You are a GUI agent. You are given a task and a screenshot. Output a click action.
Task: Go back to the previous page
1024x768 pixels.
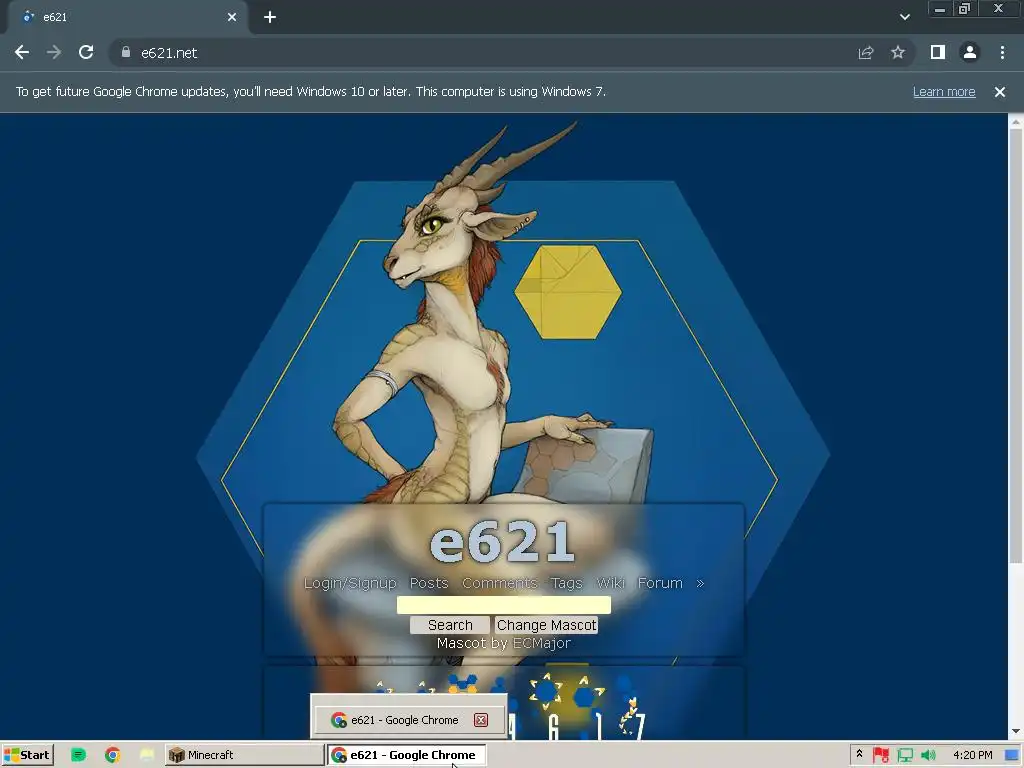(x=22, y=52)
